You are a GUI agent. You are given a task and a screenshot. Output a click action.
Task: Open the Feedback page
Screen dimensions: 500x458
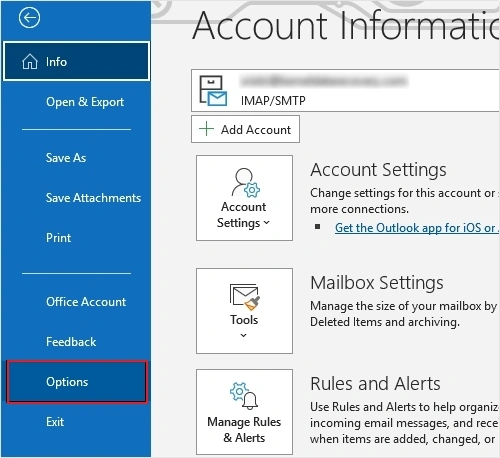pos(71,342)
